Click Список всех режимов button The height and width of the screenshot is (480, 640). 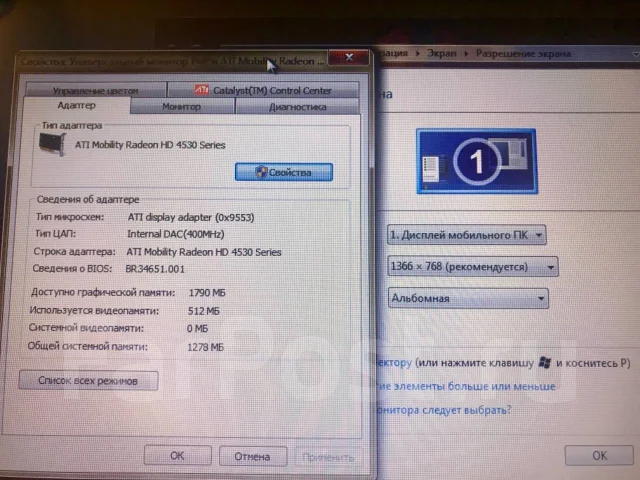(x=88, y=380)
